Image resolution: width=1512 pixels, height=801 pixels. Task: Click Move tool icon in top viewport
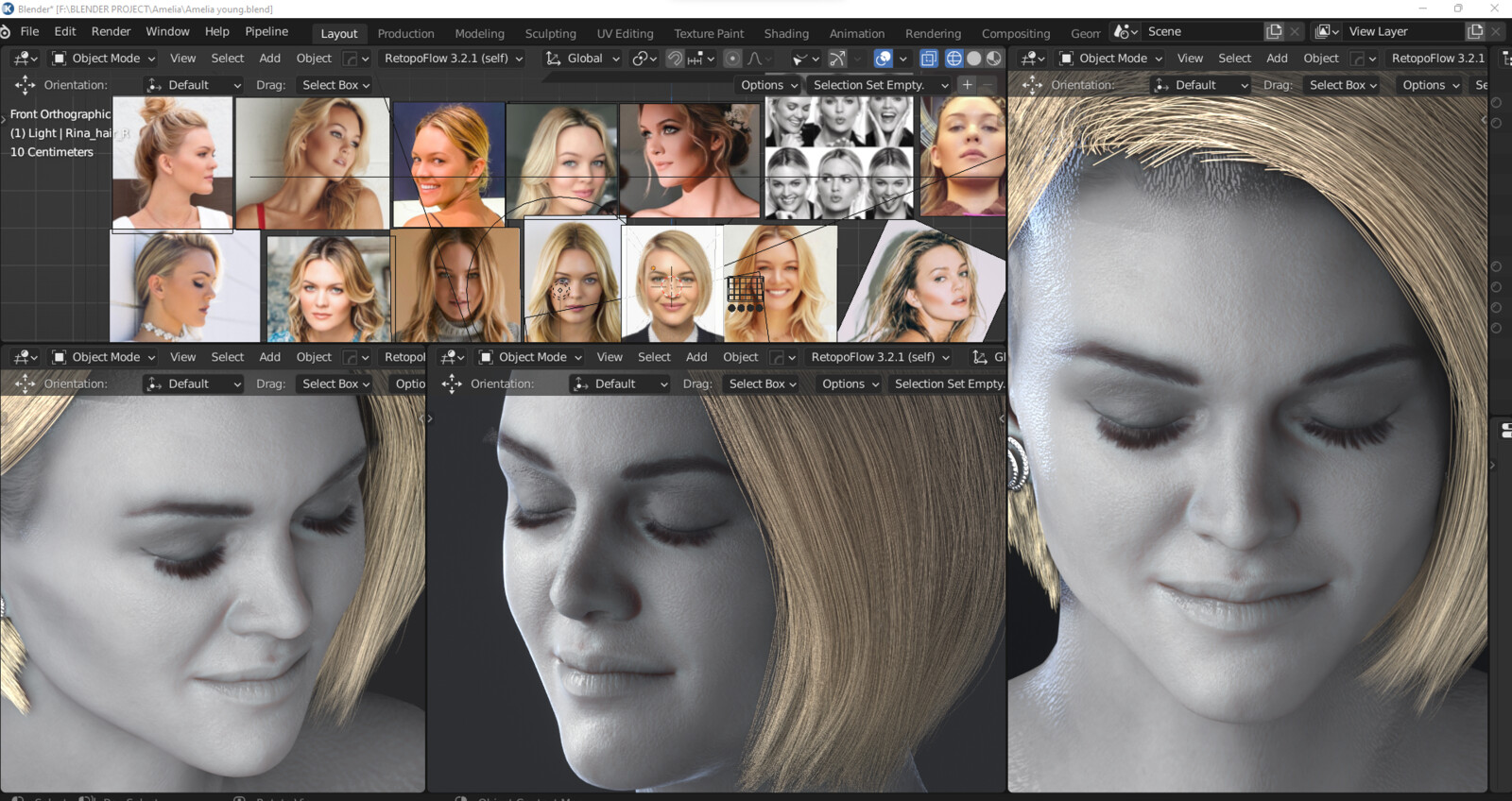[x=25, y=85]
